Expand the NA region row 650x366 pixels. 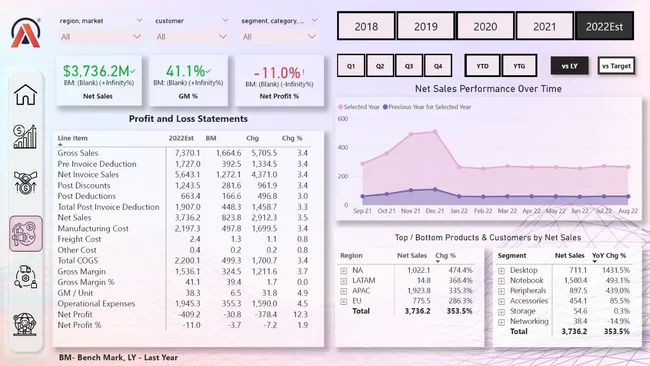point(344,271)
